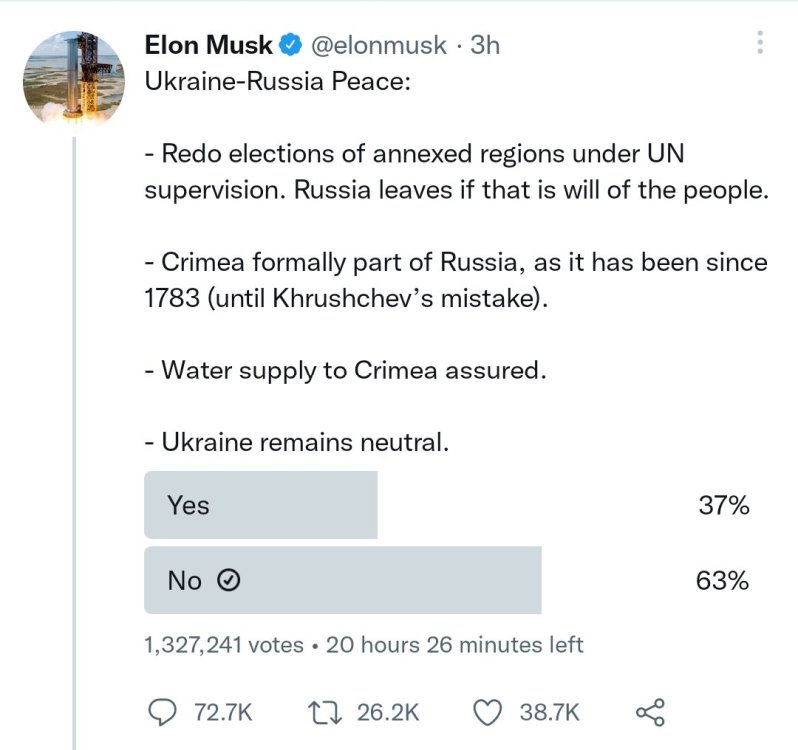Click the blue verified badge
This screenshot has width=798, height=750.
pyautogui.click(x=291, y=45)
